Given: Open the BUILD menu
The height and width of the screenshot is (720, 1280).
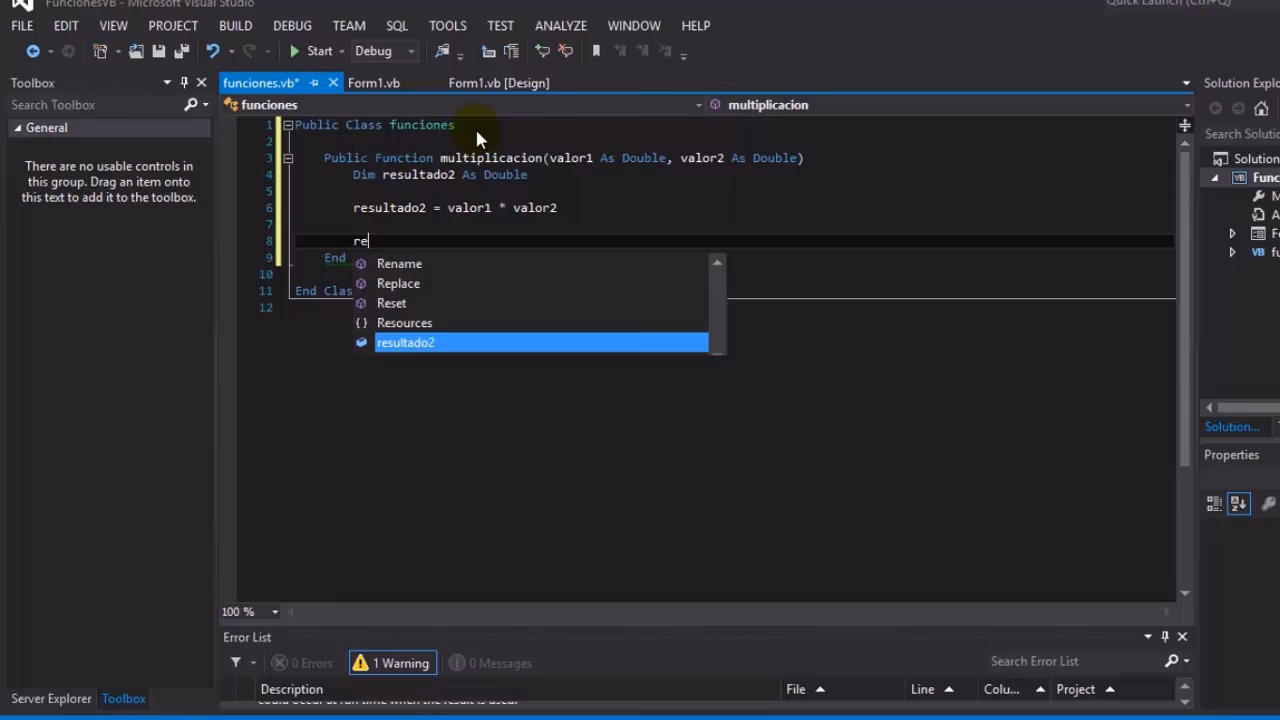Looking at the screenshot, I should coord(235,25).
